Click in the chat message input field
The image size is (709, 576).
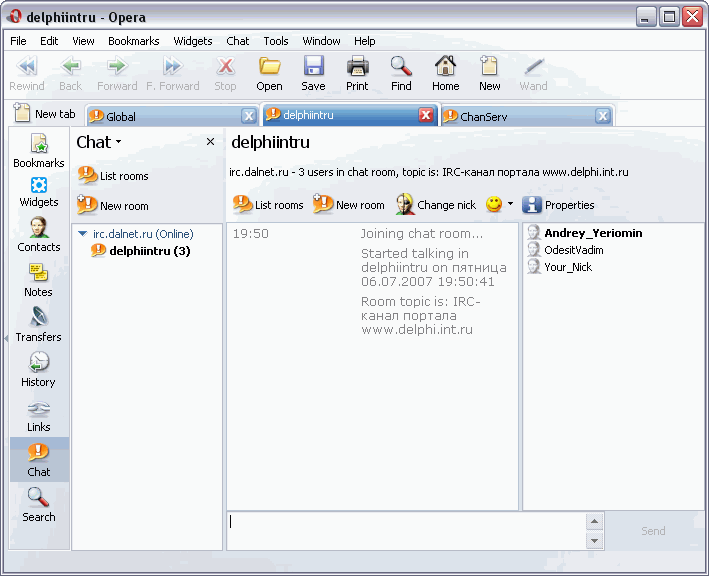[x=406, y=531]
